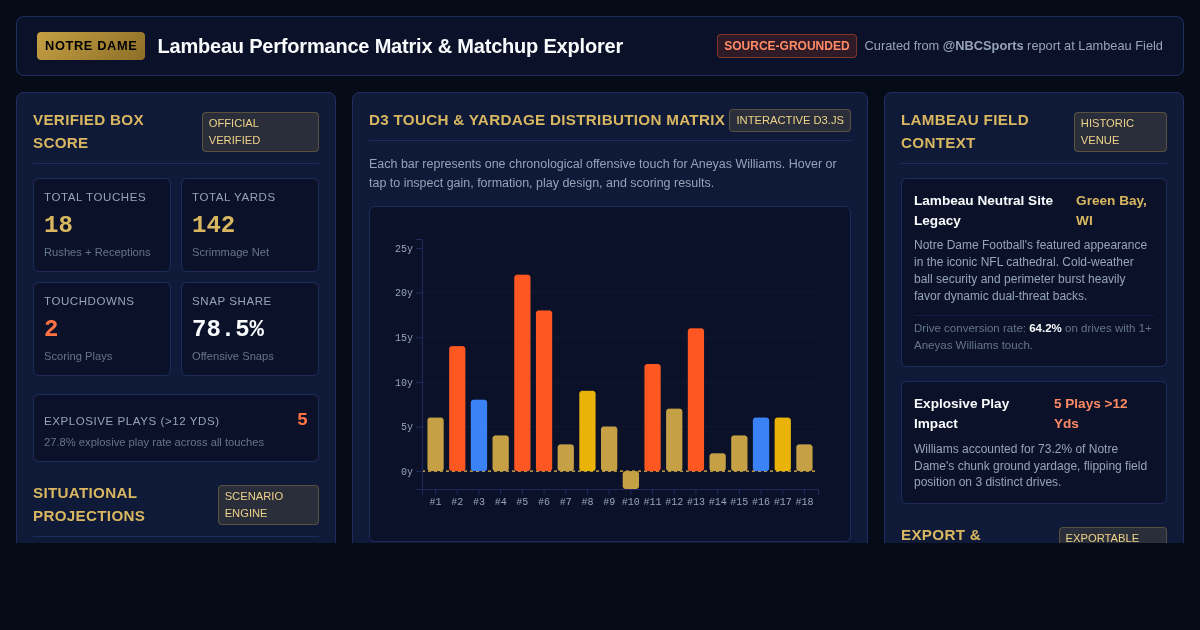The height and width of the screenshot is (630, 1200).
Task: Click the D3 Touch & Yardage Distribution heading
Action: [x=547, y=120]
